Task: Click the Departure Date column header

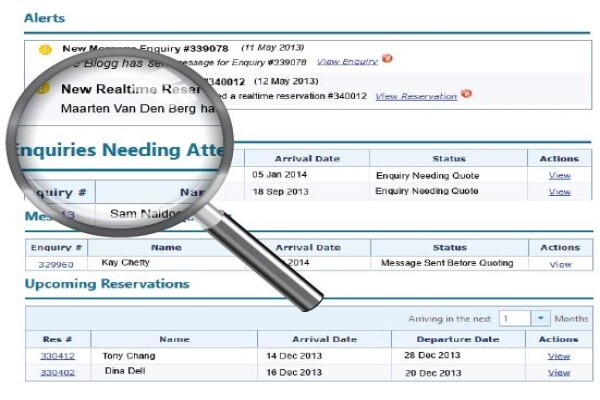Action: click(458, 339)
